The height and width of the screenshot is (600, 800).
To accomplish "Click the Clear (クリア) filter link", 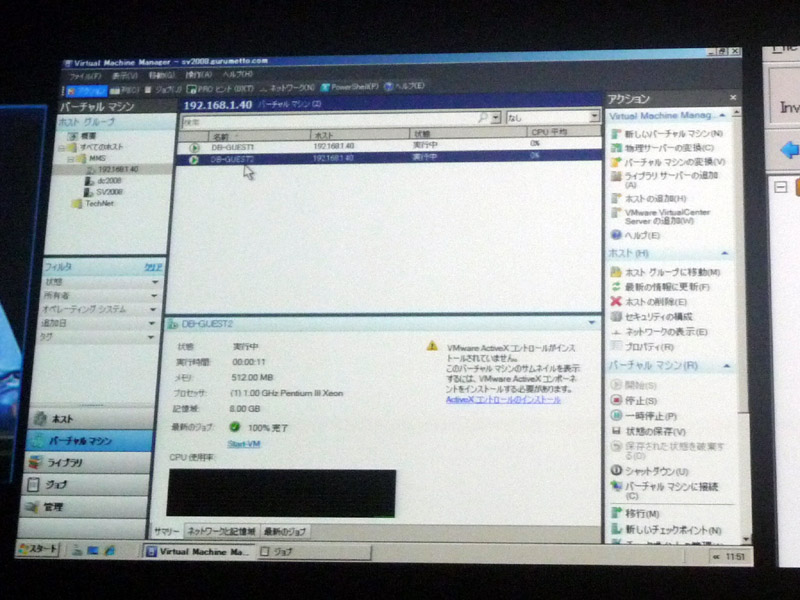I will (153, 267).
